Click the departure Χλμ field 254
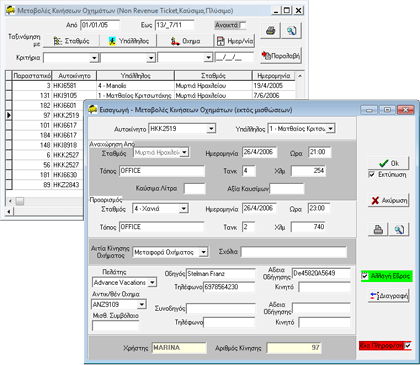Screen dimensions: 420x365 (x=308, y=171)
